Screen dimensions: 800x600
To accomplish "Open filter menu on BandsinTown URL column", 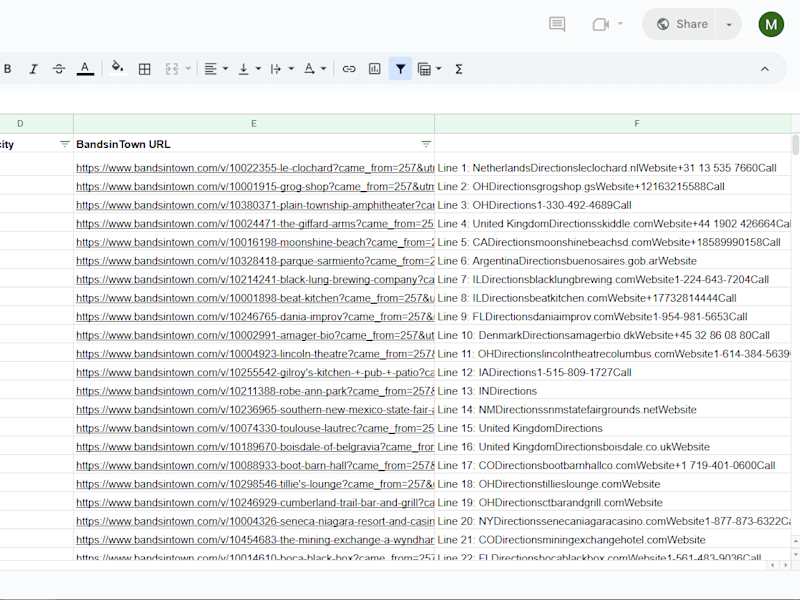I will pos(426,144).
